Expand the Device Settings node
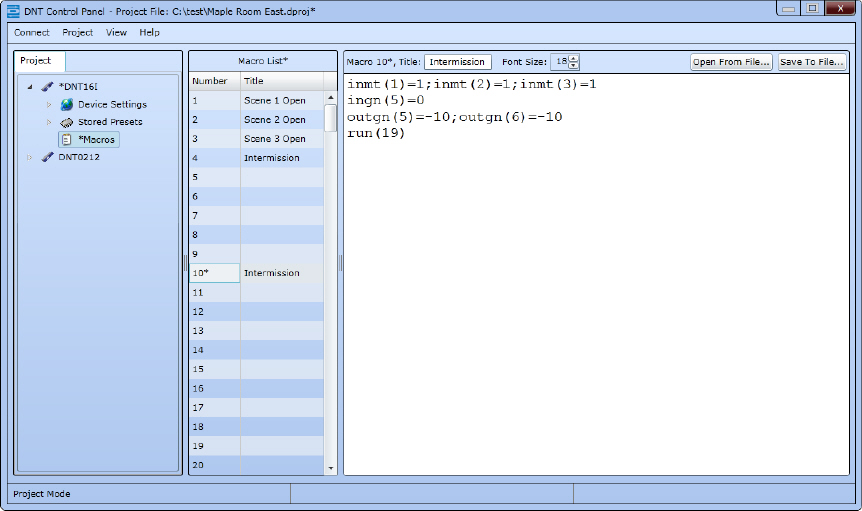The width and height of the screenshot is (862, 511). click(49, 104)
